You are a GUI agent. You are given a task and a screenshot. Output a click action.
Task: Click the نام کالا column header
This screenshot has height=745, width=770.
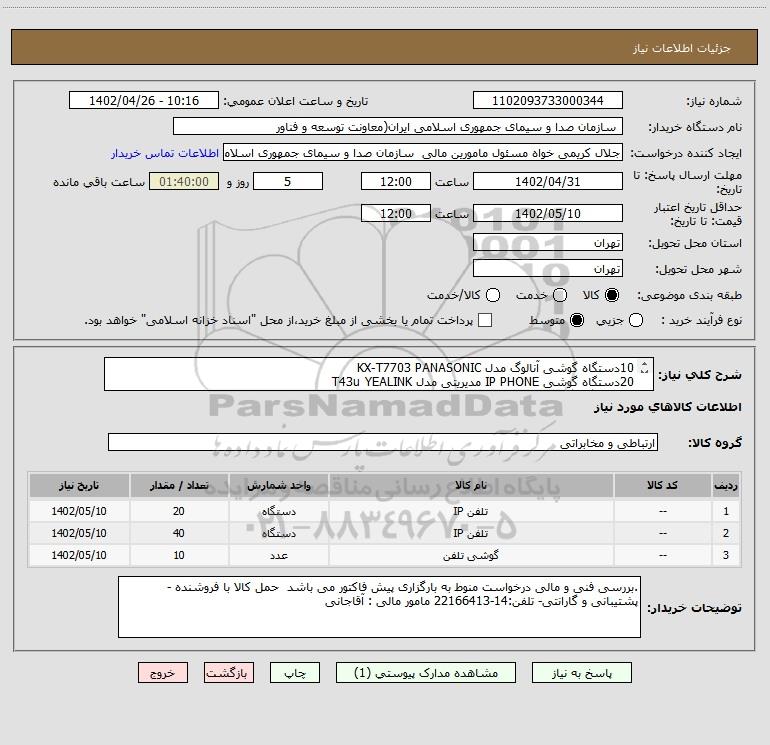tap(471, 486)
